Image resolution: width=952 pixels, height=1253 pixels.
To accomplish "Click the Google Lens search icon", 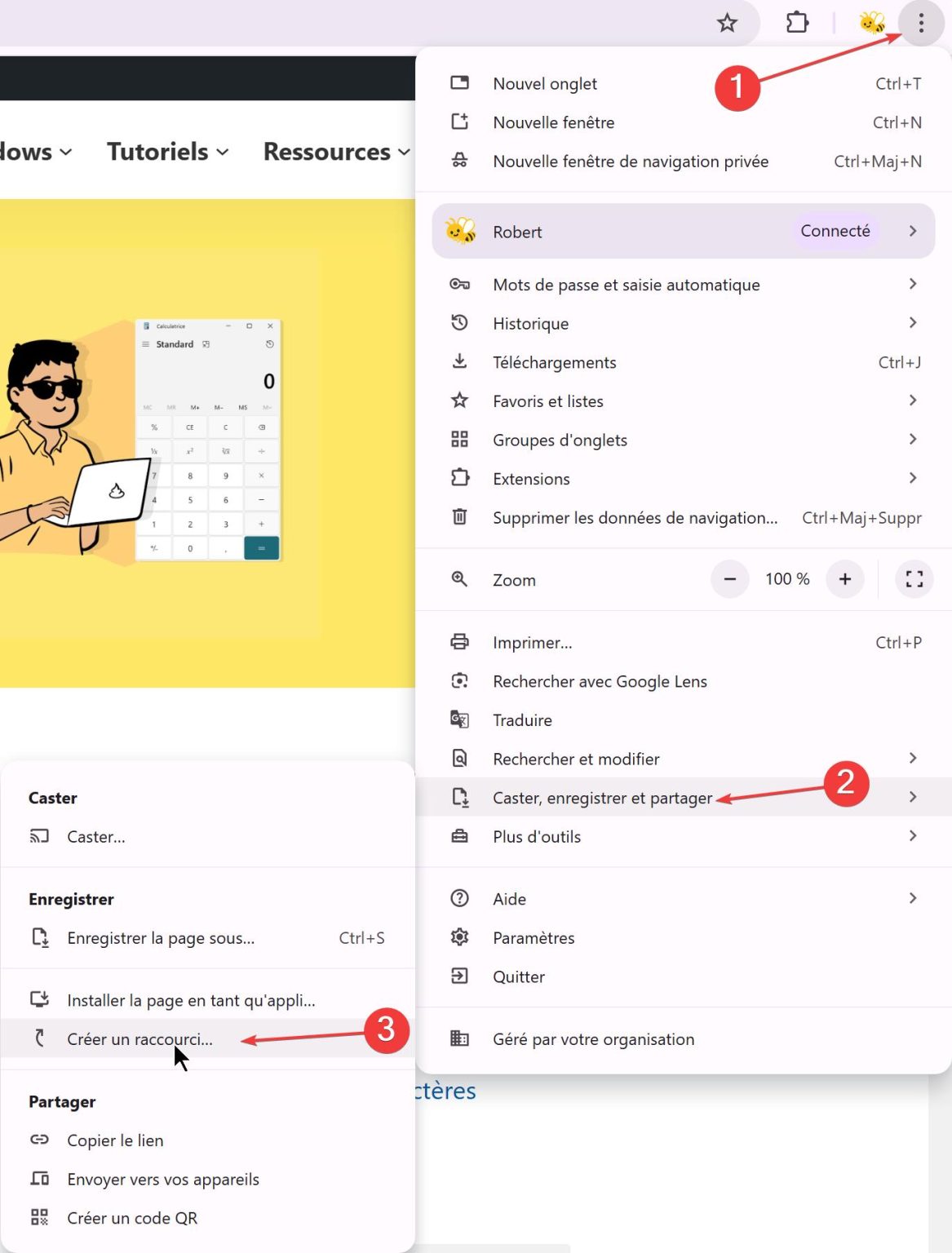I will (460, 681).
